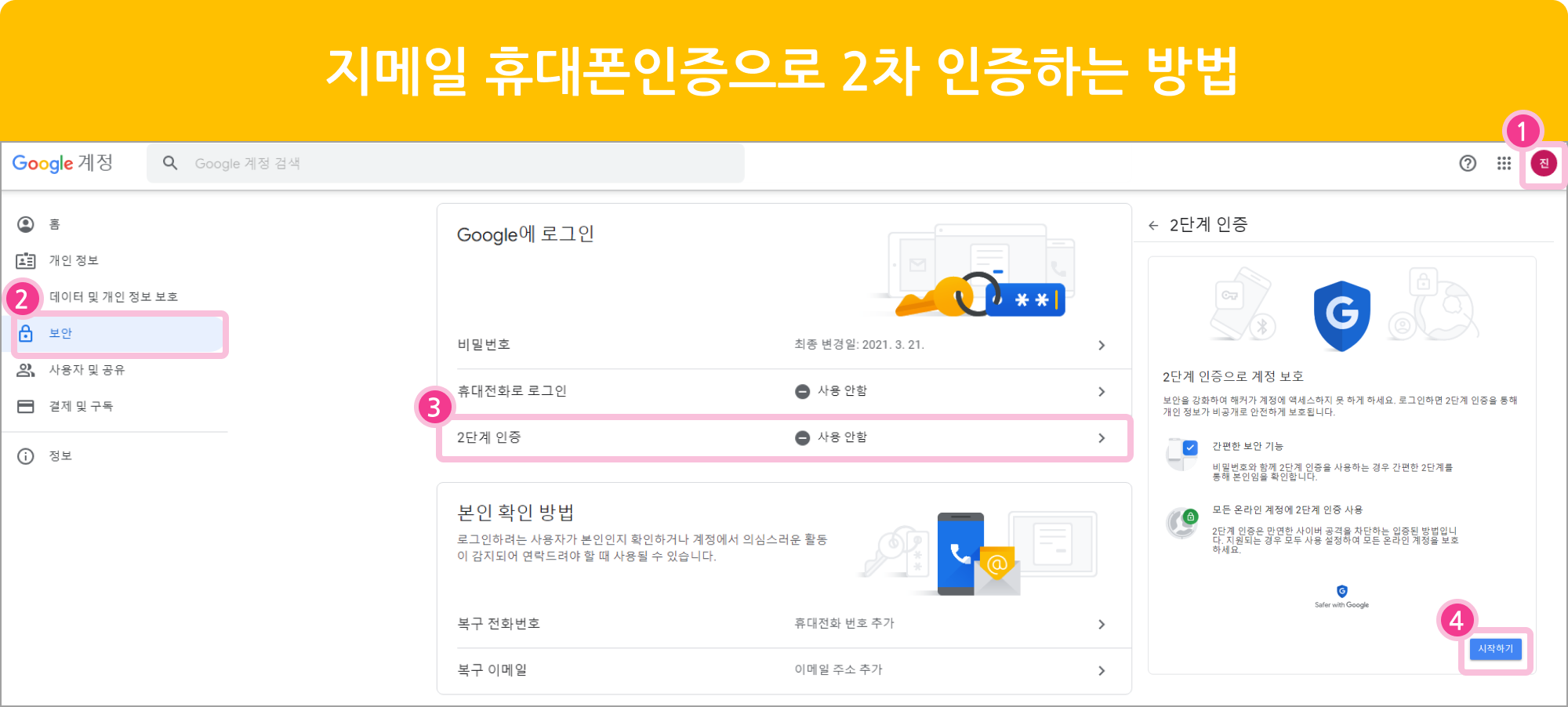Click 최종 변경일: 2021. 3. 21. text
Viewport: 1568px width, 707px height.
pos(859,344)
